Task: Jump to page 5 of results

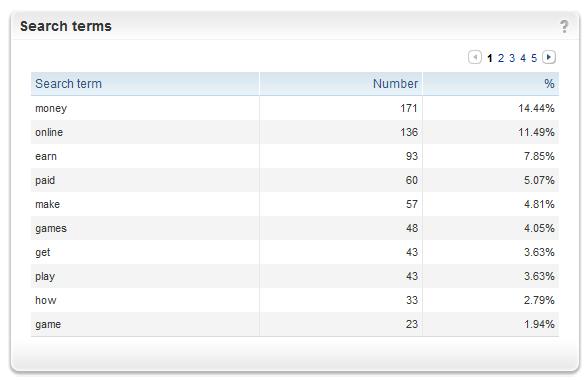Action: click(534, 58)
